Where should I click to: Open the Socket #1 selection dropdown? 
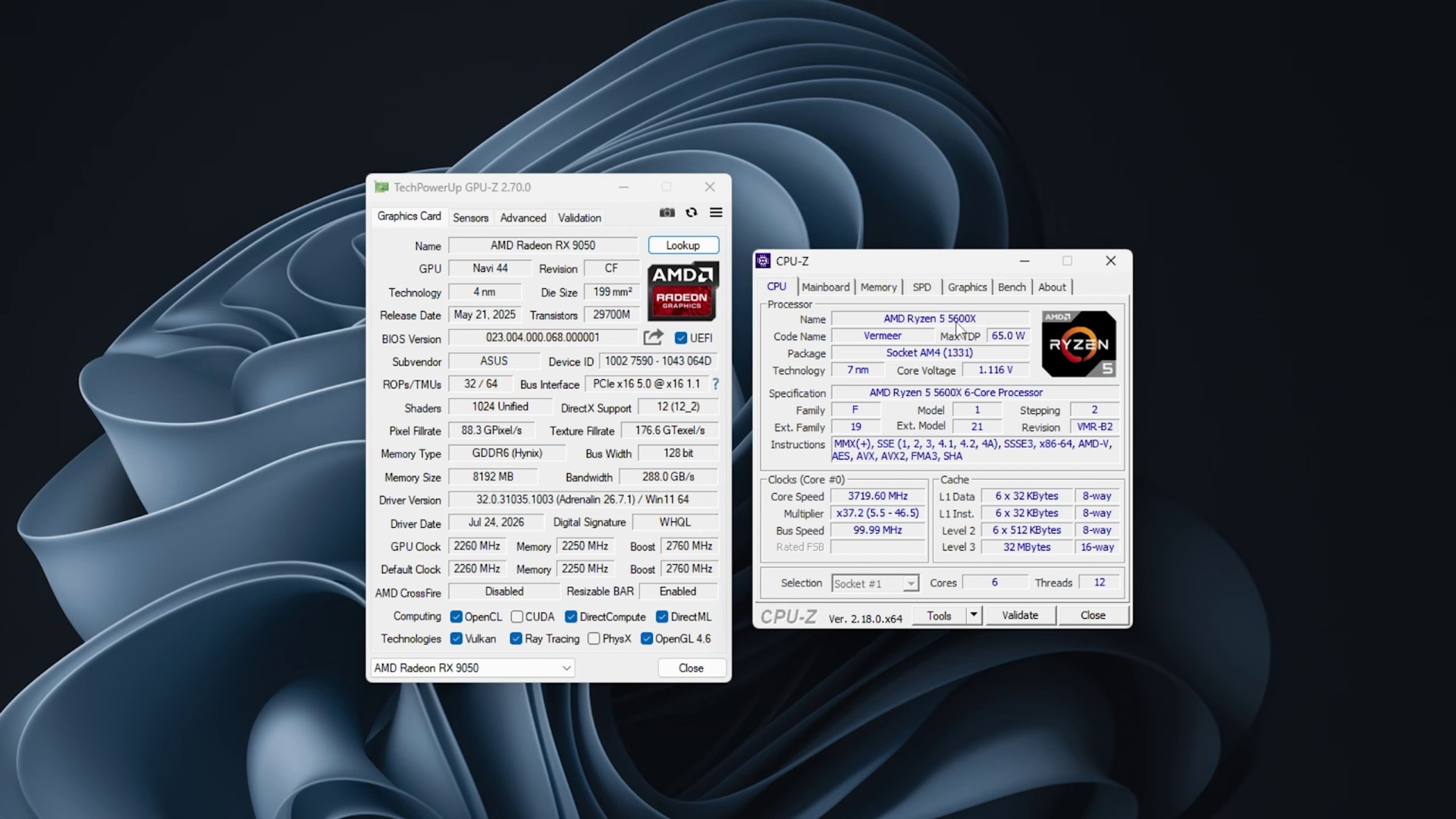875,584
